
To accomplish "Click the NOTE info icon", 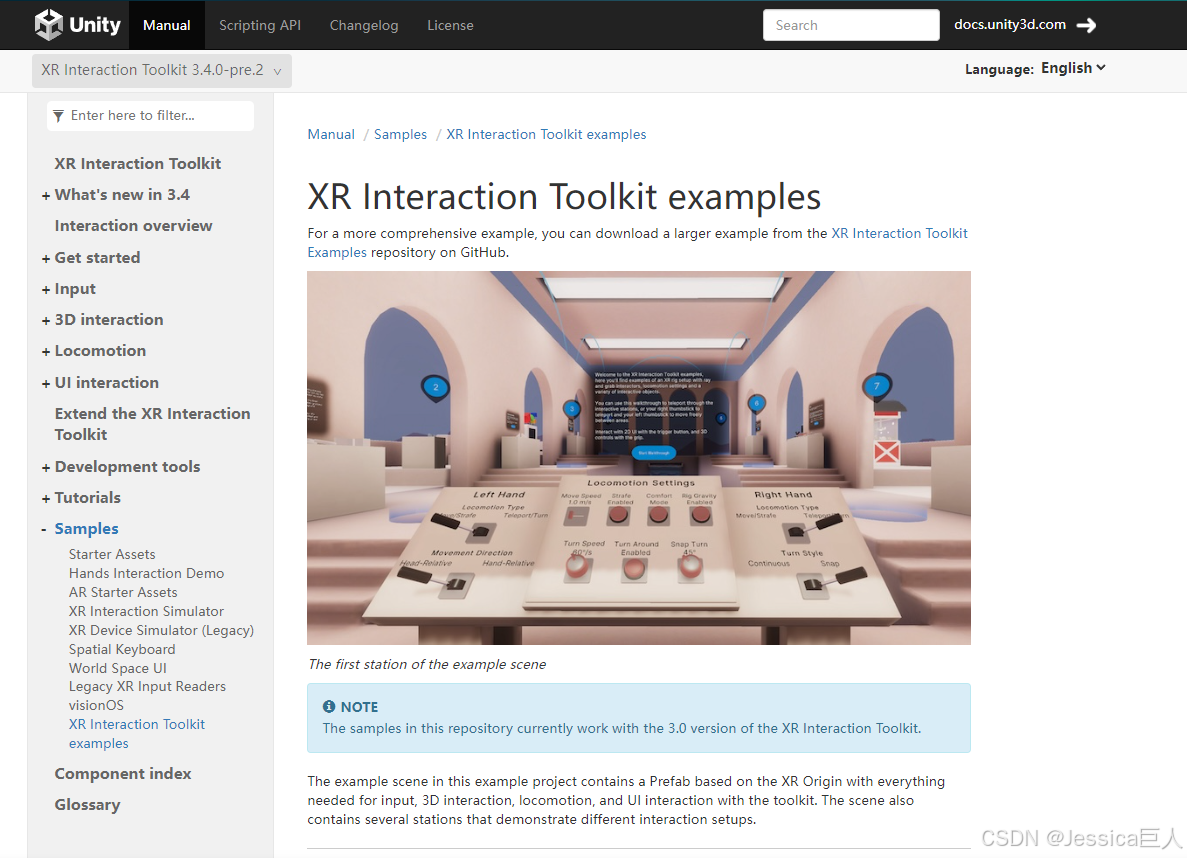I will click(x=329, y=707).
